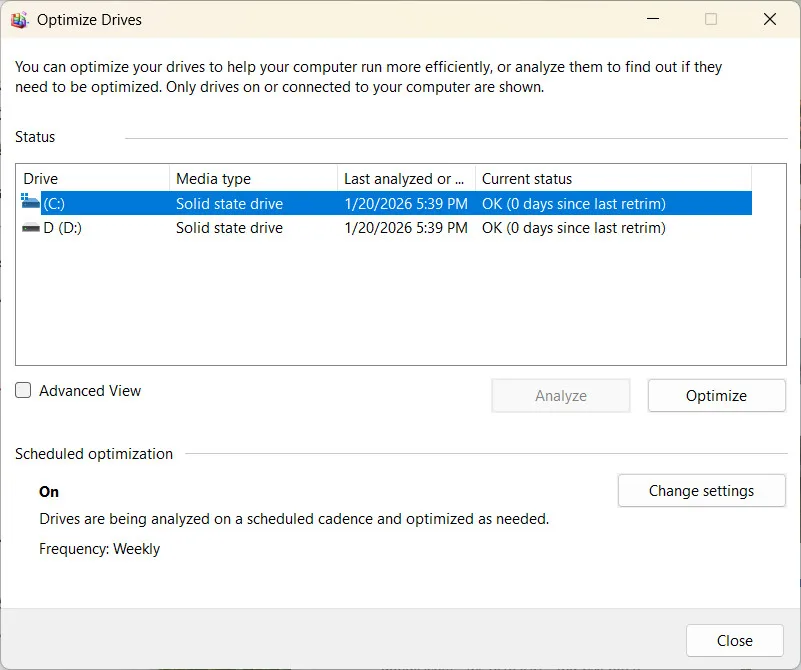Screen dimensions: 801x670
Task: Click the C: drive Windows icon
Action: [30, 203]
